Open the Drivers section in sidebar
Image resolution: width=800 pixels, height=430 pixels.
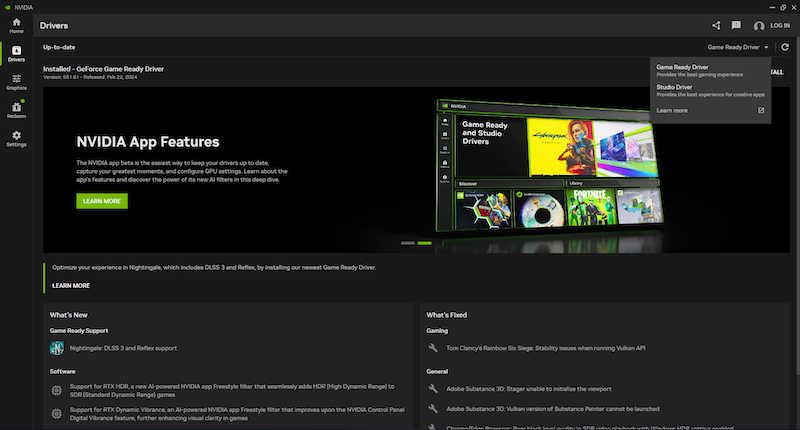coord(16,54)
